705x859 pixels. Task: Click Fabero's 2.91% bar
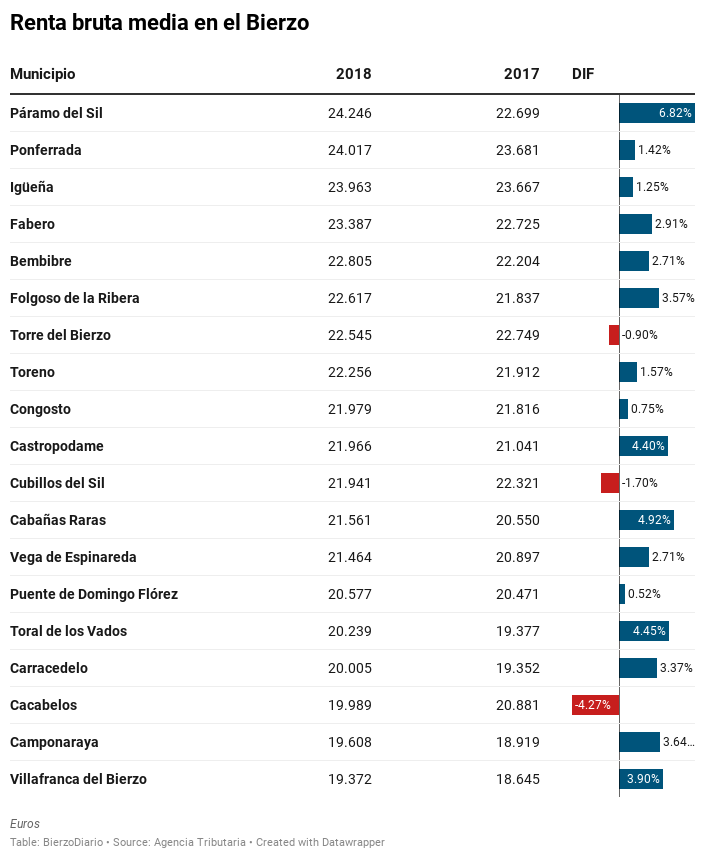[x=635, y=224]
